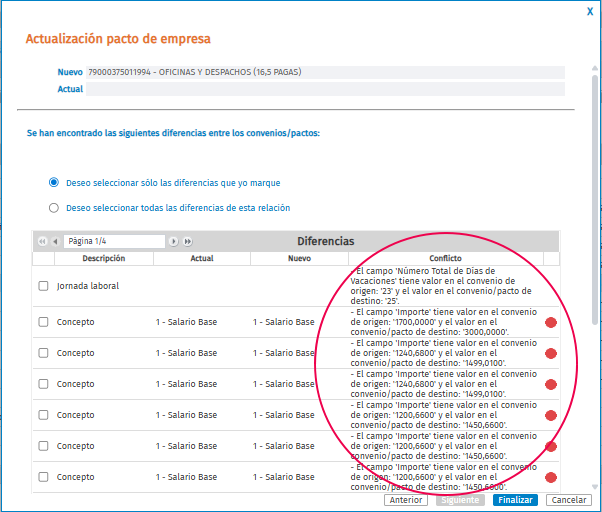Viewport: 602px width, 512px height.
Task: Click the Cancelar button
Action: pos(569,500)
